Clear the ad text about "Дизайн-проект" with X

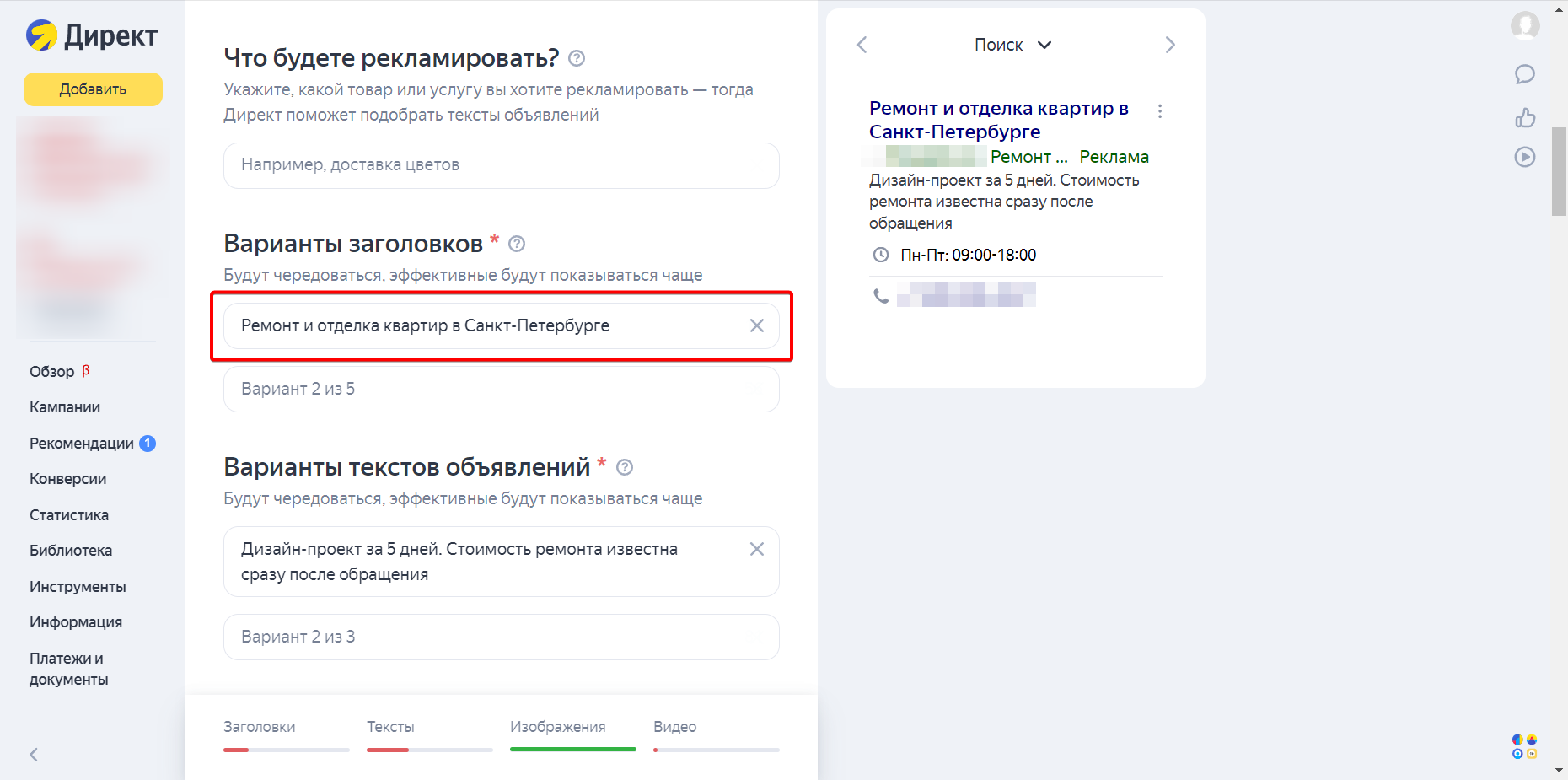coord(756,549)
